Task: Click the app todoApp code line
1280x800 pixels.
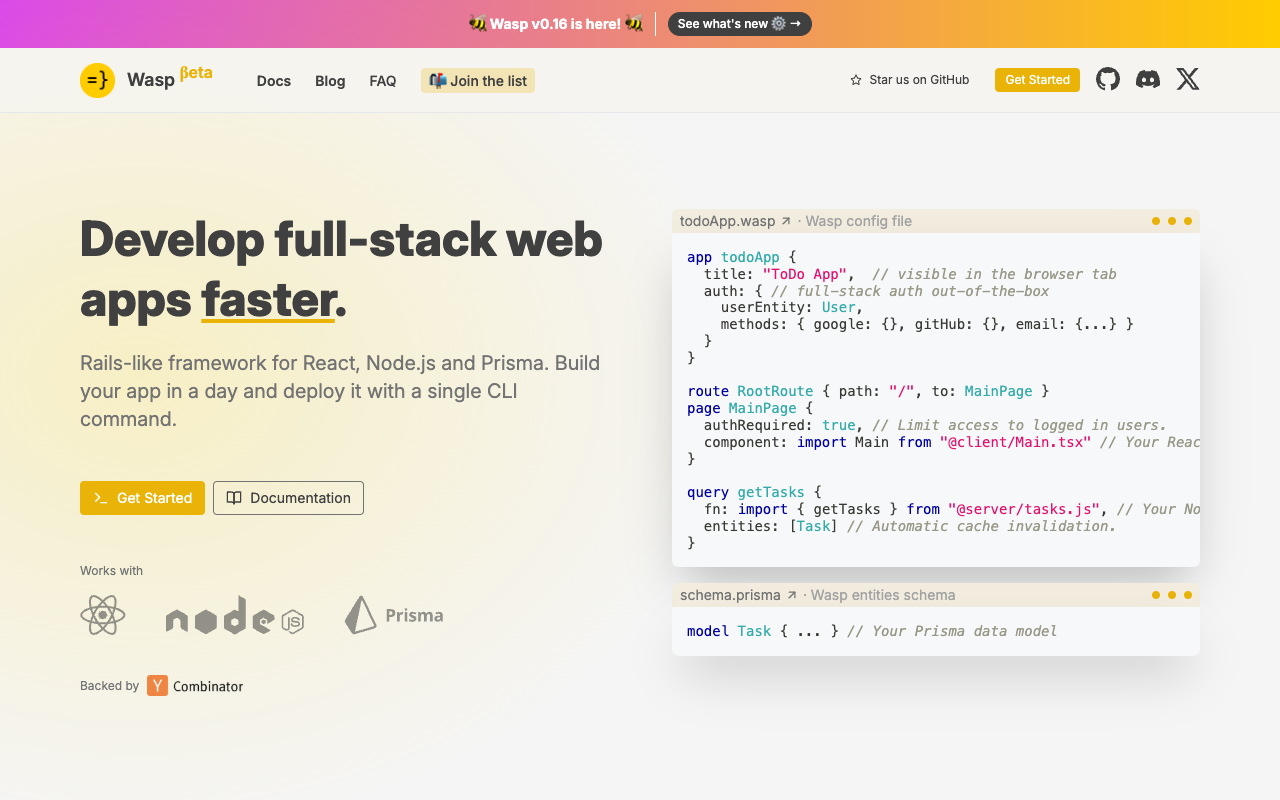Action: coord(741,257)
